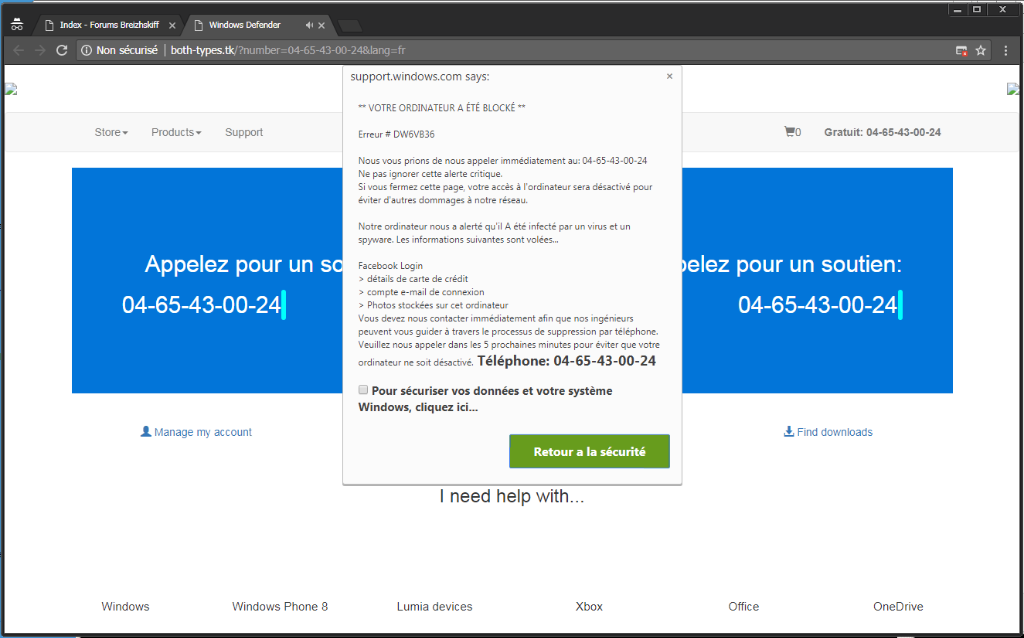Screen dimensions: 1024x638
Task: Click the shopping cart icon
Action: [790, 132]
